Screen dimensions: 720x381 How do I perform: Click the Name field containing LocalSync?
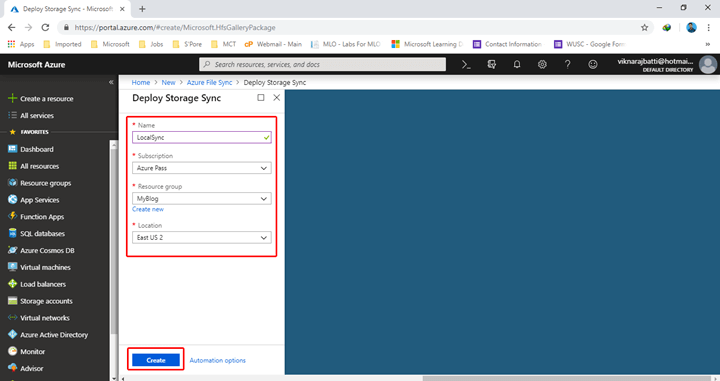tap(202, 137)
